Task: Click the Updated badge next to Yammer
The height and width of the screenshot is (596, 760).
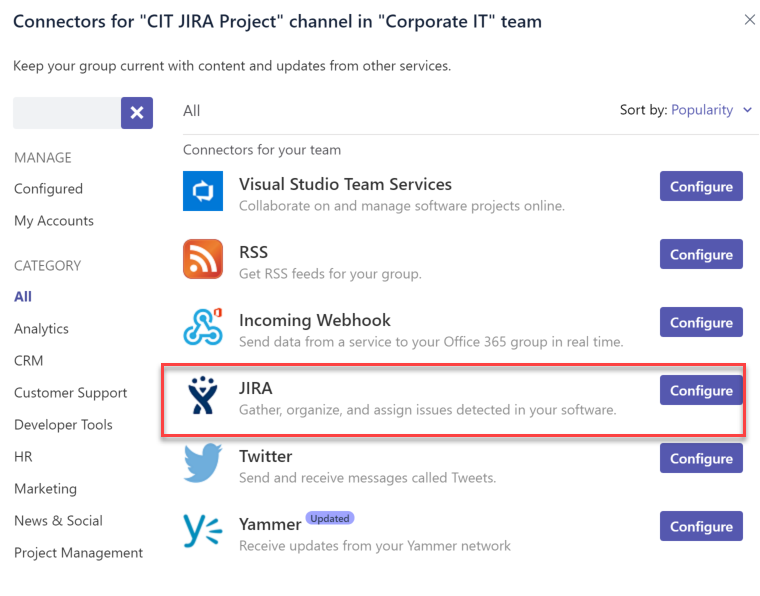Action: pos(330,518)
